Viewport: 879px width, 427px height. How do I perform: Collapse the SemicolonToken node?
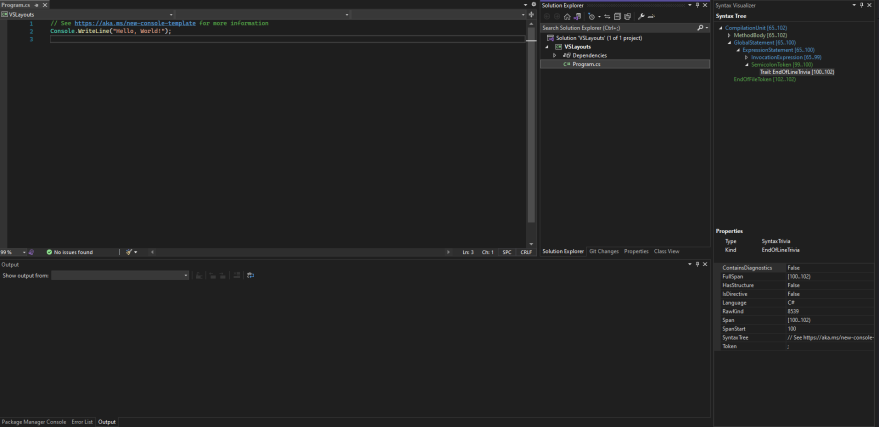[747, 64]
